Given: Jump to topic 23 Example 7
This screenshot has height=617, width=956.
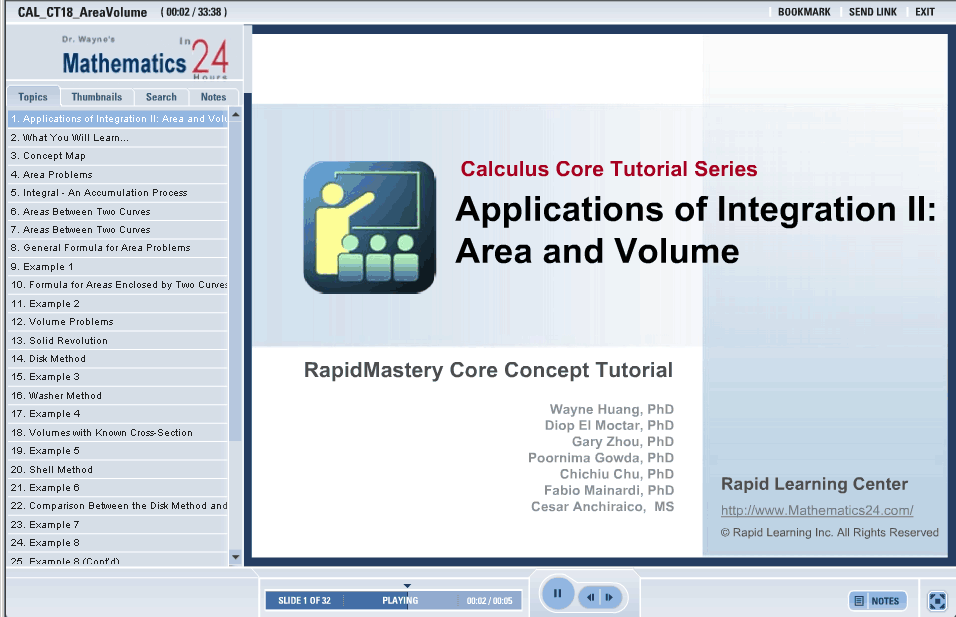Looking at the screenshot, I should tap(118, 524).
